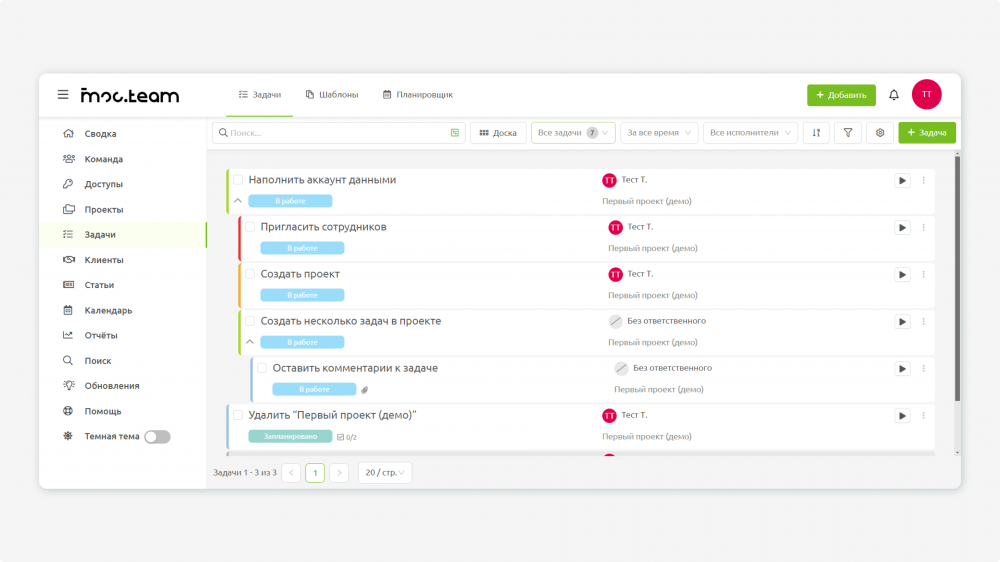Screen dimensions: 1000x562
Task: Open task list settings gear
Action: pyautogui.click(x=879, y=133)
